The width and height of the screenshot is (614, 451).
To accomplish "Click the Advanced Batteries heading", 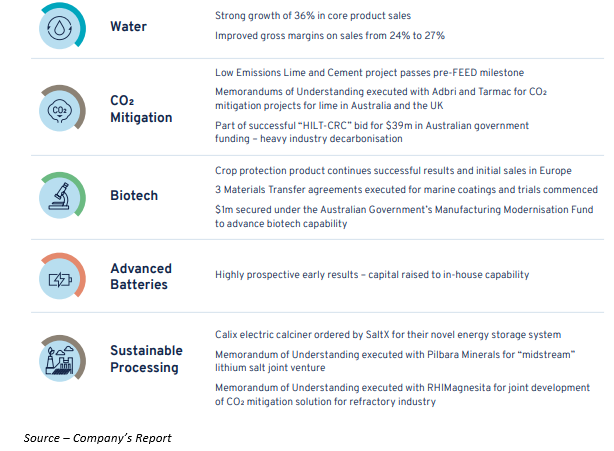I will click(141, 277).
